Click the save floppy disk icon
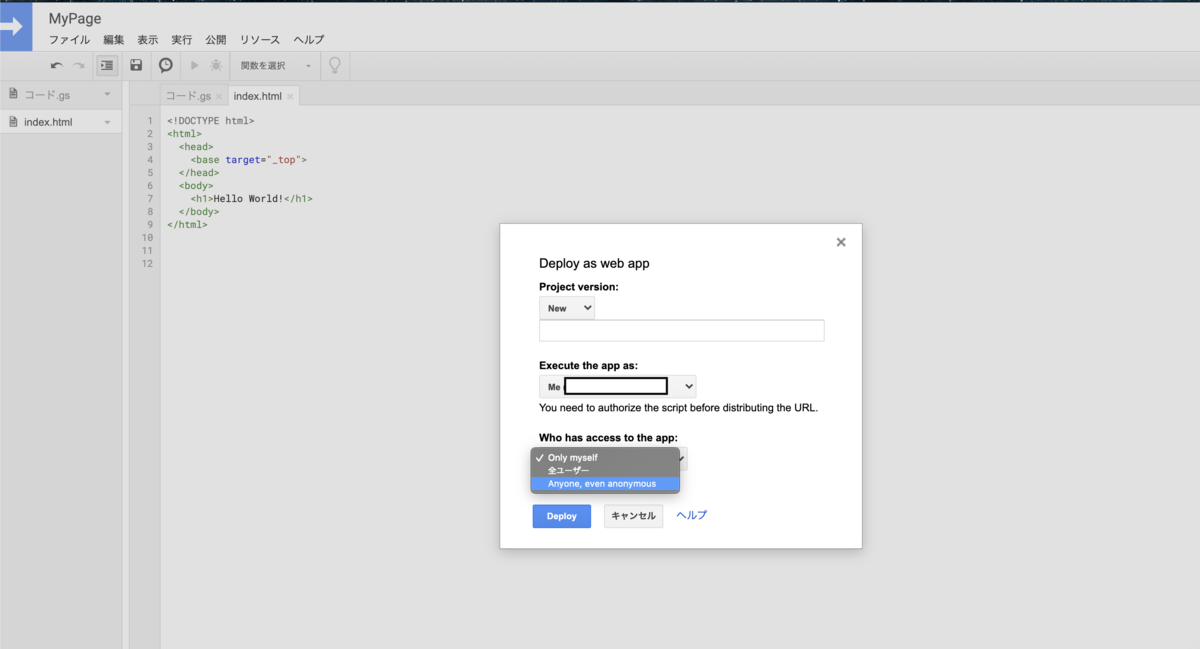 pyautogui.click(x=136, y=65)
